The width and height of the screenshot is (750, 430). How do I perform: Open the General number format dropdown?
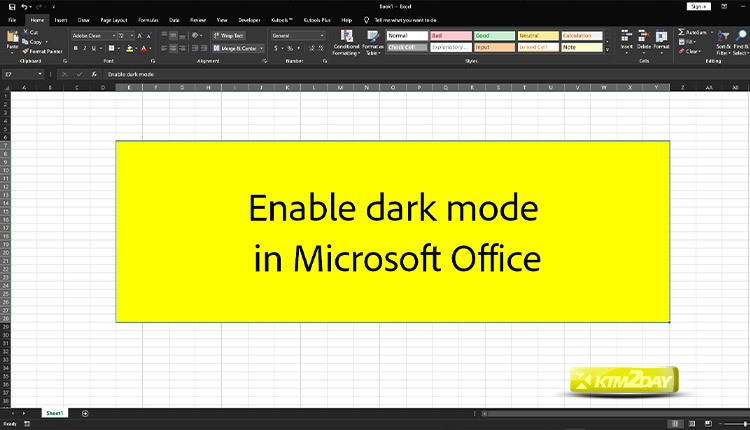322,36
